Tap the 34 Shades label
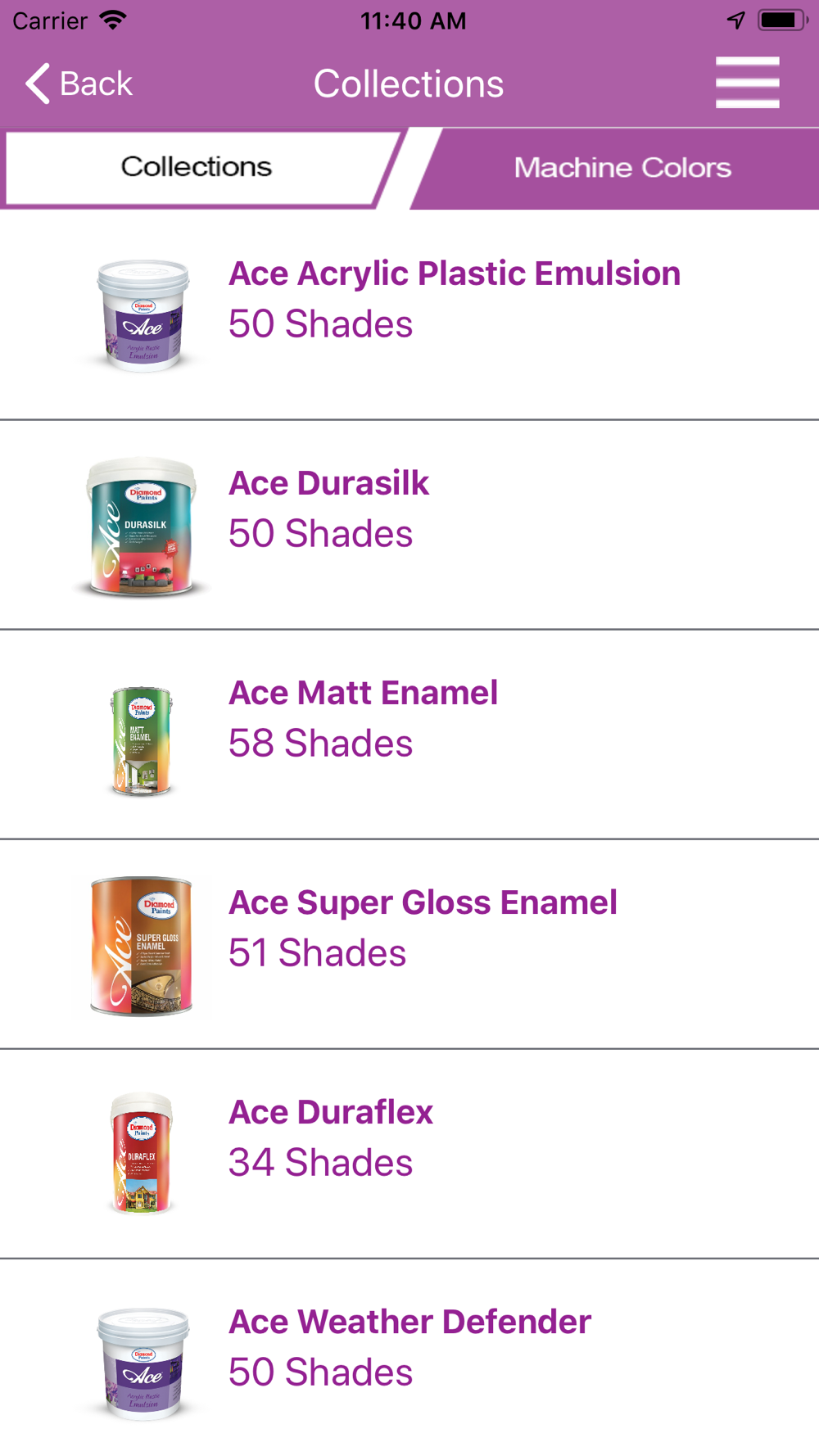The height and width of the screenshot is (1456, 819). 320,1163
